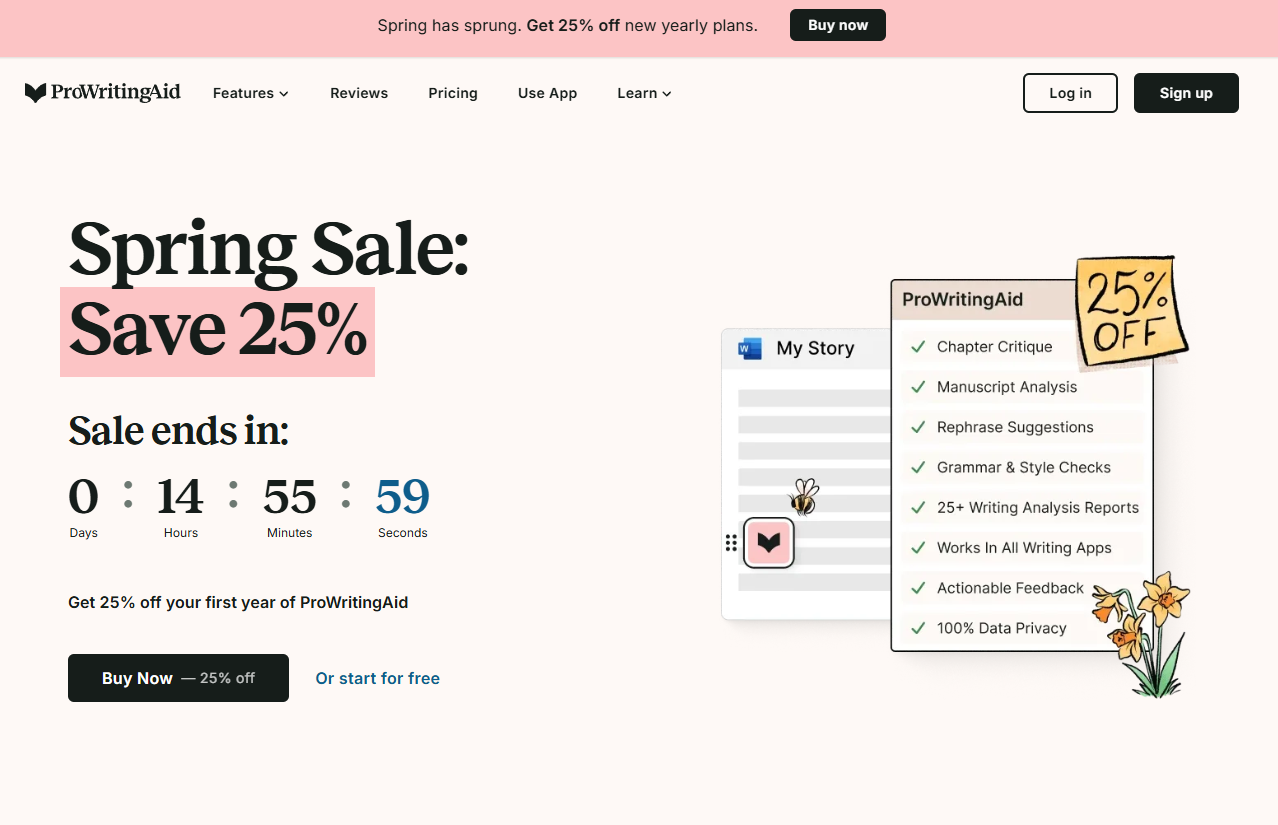Click the Sign up button
Viewport: 1278px width, 825px height.
1186,93
